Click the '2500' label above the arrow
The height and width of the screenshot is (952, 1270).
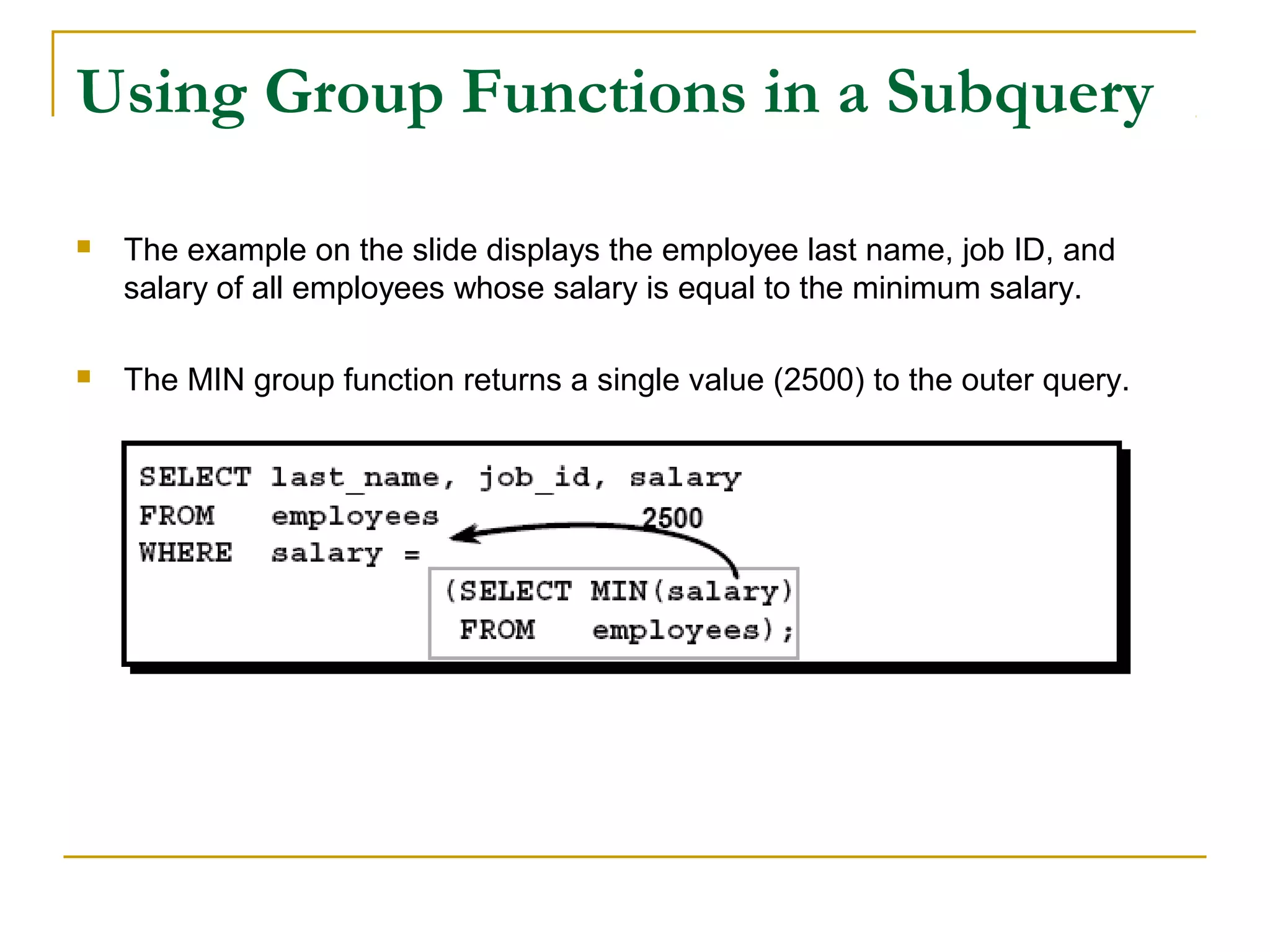coord(672,518)
